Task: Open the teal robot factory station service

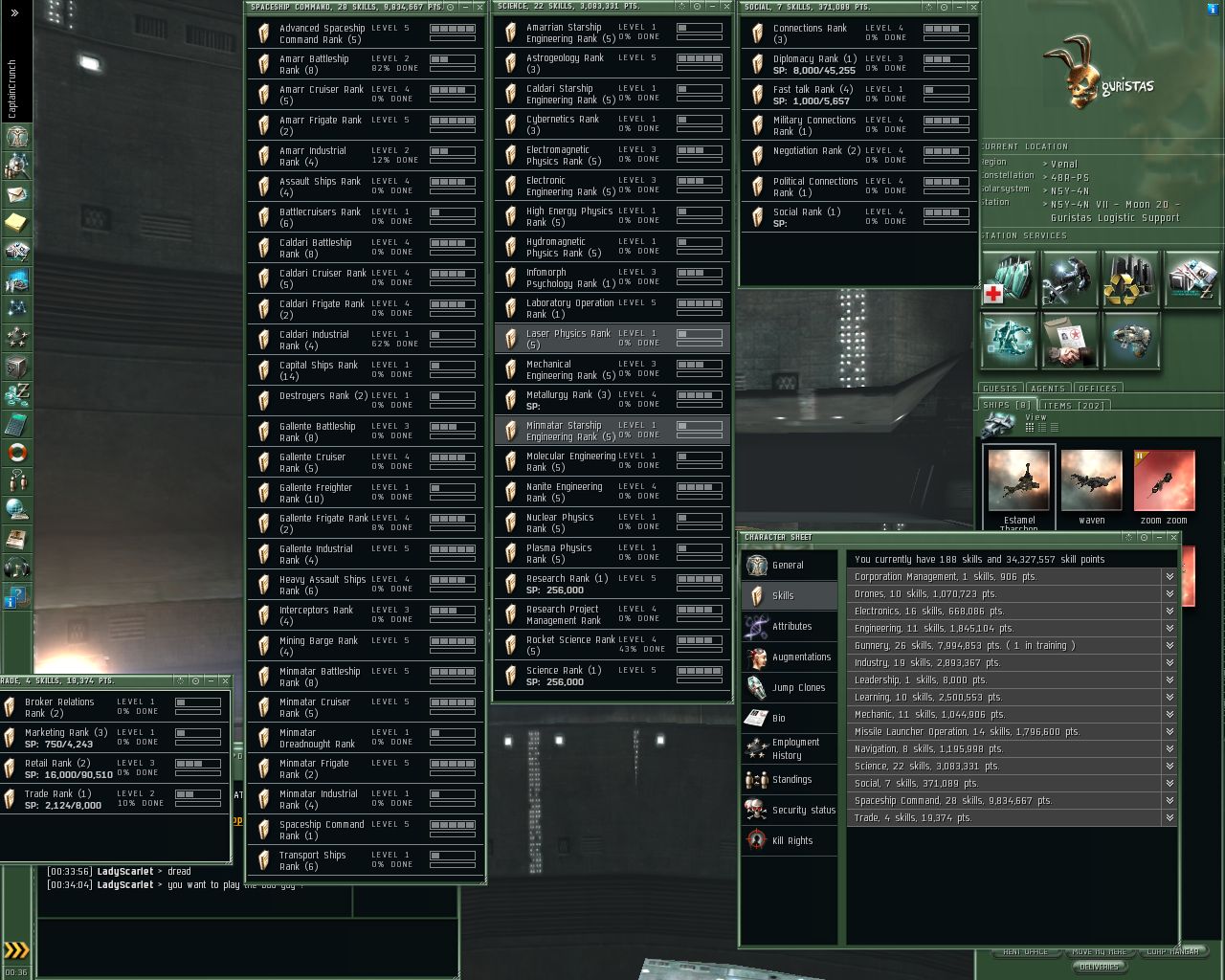Action: click(x=1009, y=341)
